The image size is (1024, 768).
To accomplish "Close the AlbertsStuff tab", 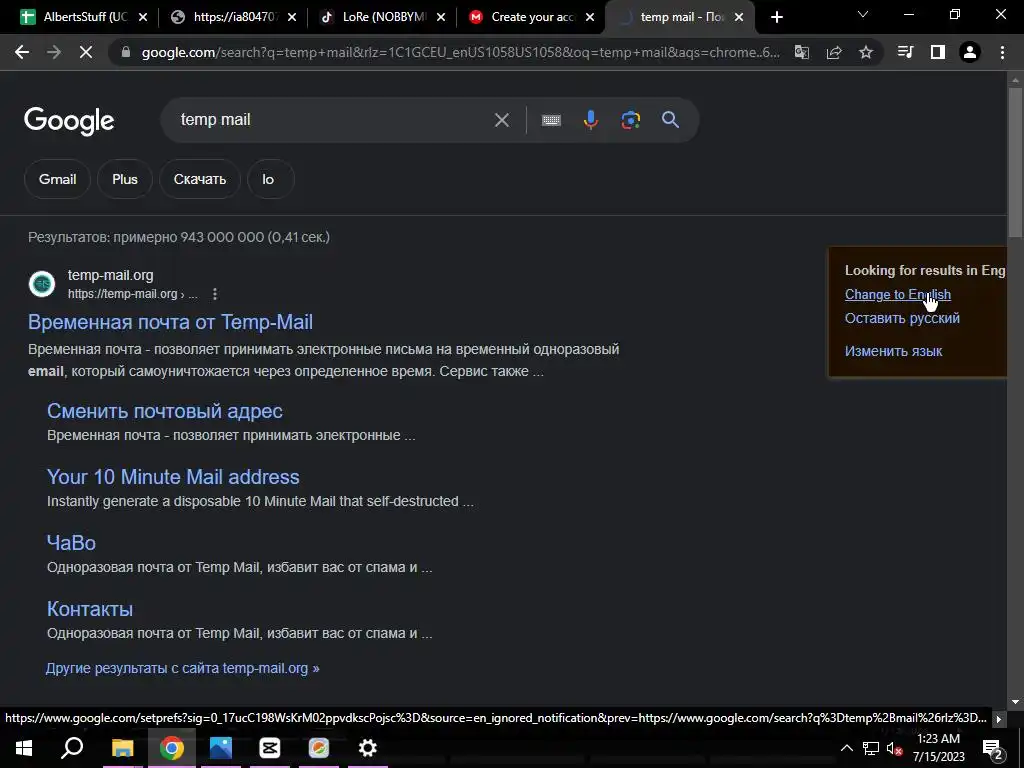I will [143, 18].
